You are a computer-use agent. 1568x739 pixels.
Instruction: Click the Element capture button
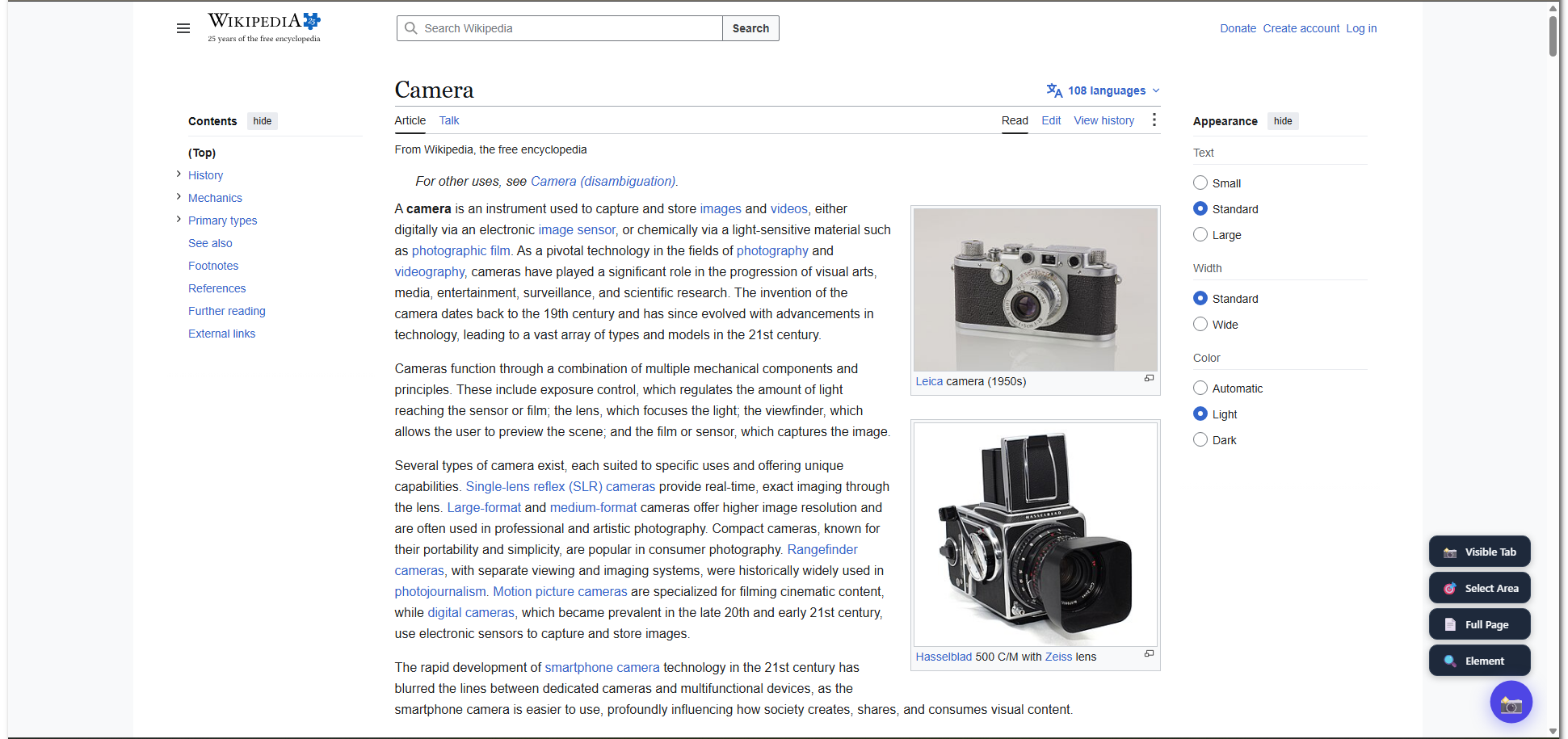coord(1480,661)
